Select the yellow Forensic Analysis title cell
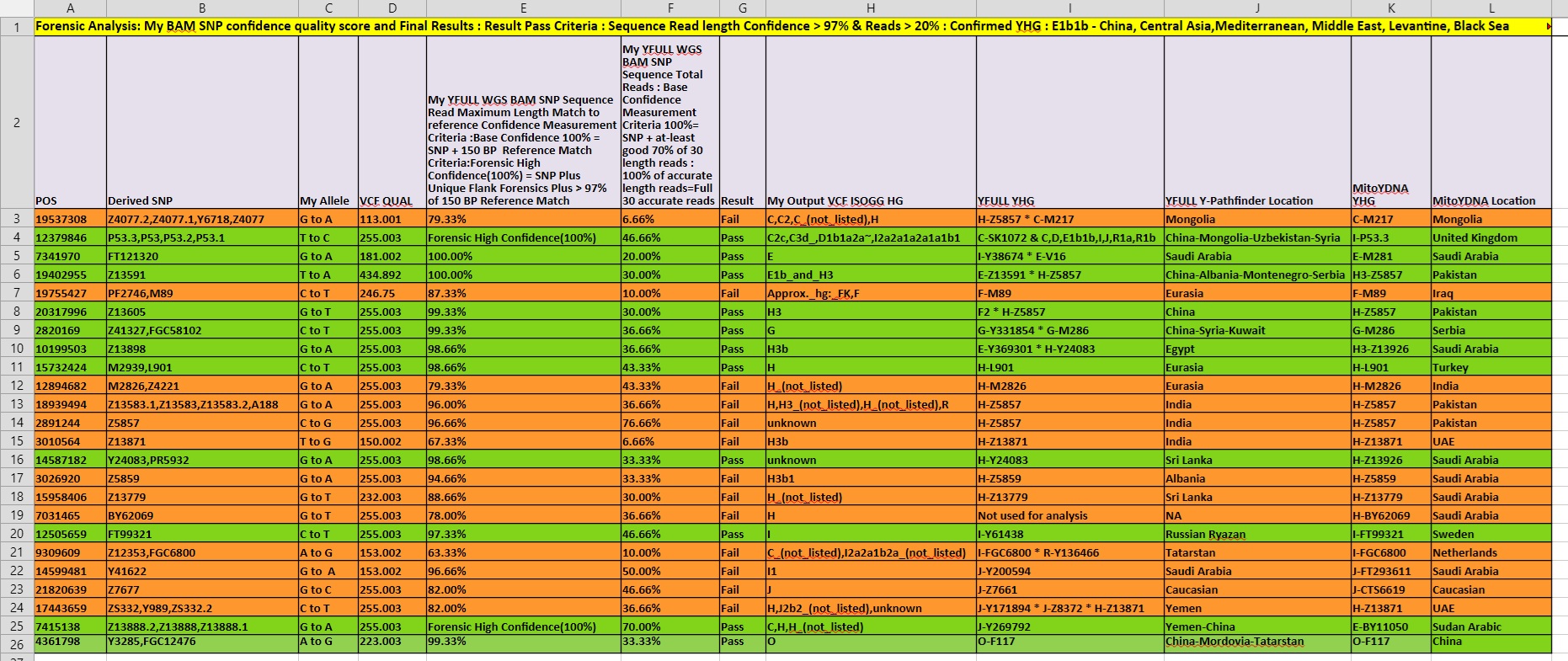Screen dimensions: 1568x661 coord(792,26)
